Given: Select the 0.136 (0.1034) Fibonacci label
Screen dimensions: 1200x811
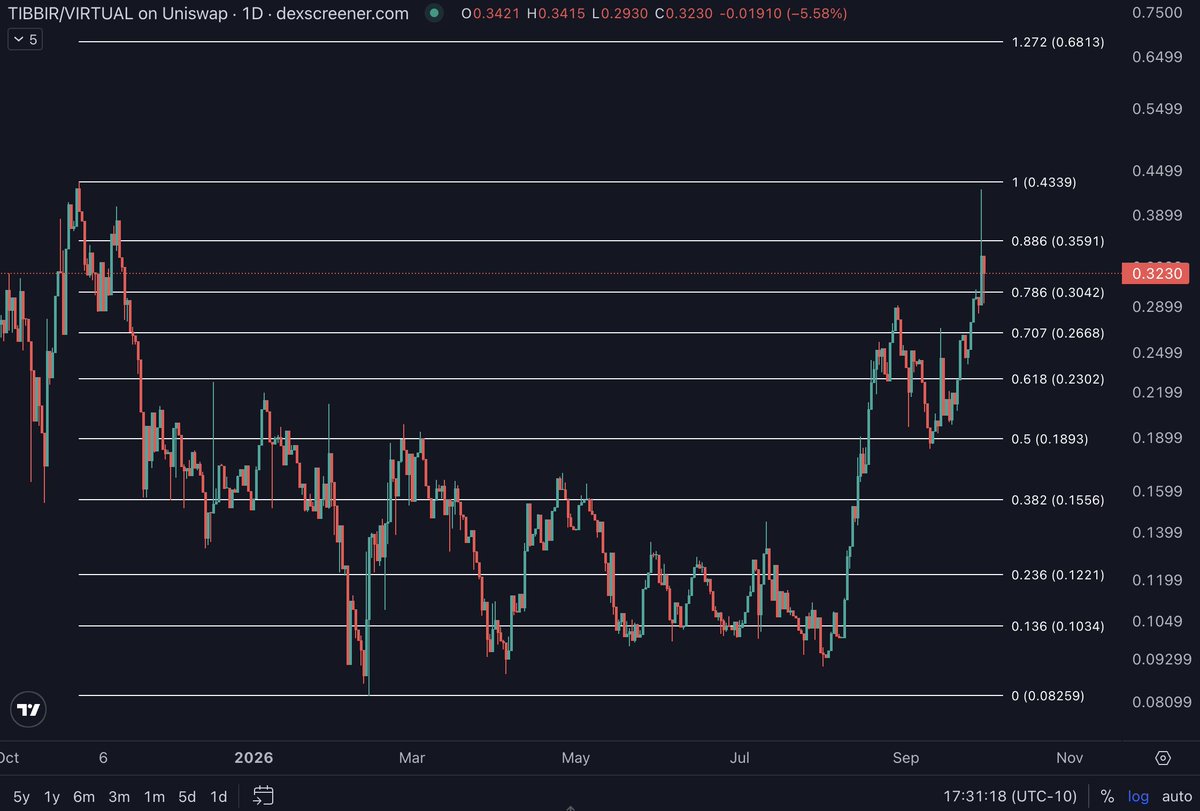Looking at the screenshot, I should coord(1058,627).
